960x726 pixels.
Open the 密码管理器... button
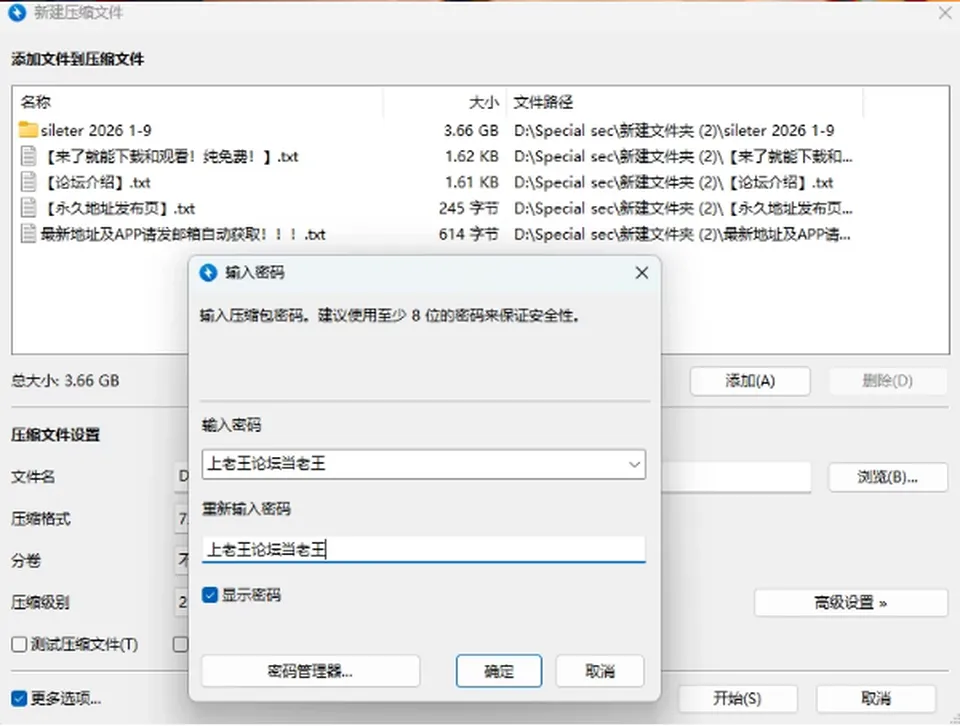(310, 671)
